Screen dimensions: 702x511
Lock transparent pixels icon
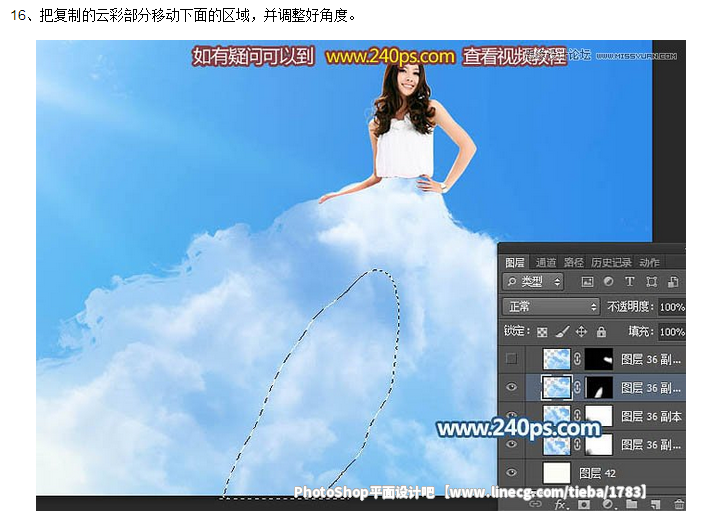click(542, 332)
